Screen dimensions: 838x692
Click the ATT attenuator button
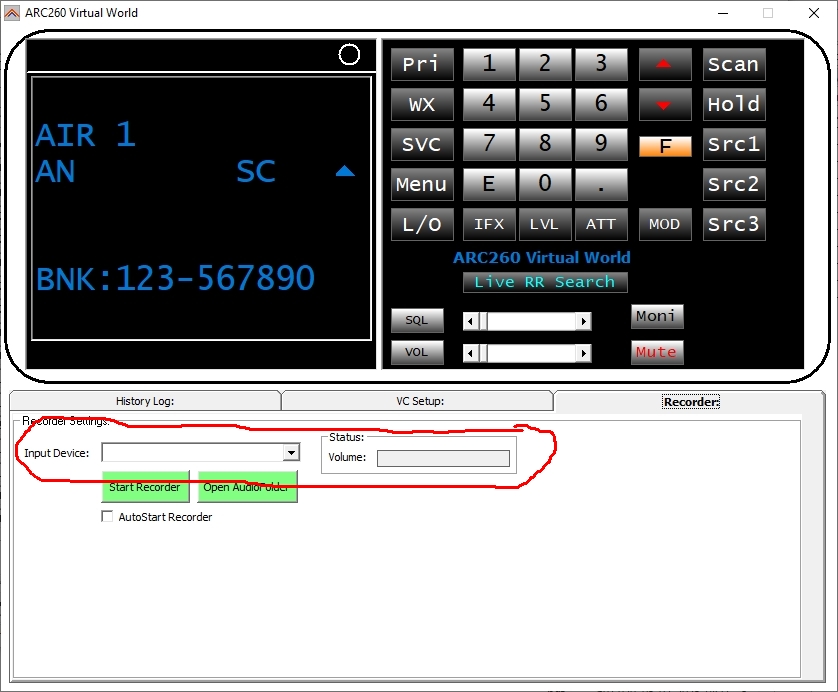coord(601,224)
